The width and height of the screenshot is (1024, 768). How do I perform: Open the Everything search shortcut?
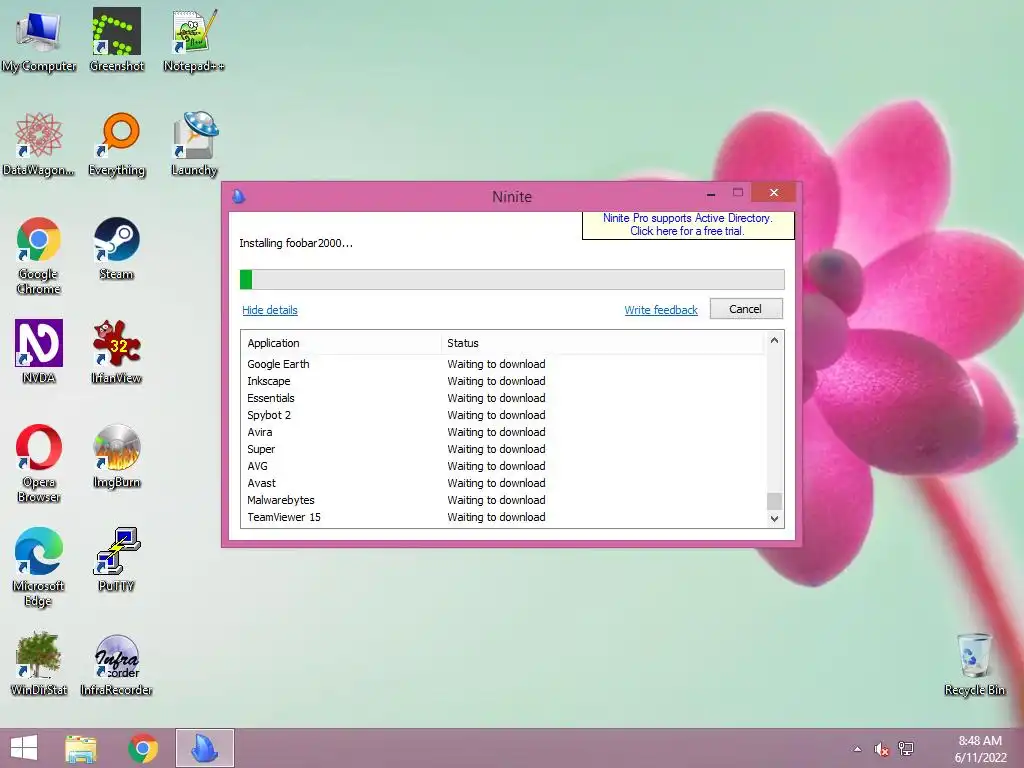click(116, 144)
